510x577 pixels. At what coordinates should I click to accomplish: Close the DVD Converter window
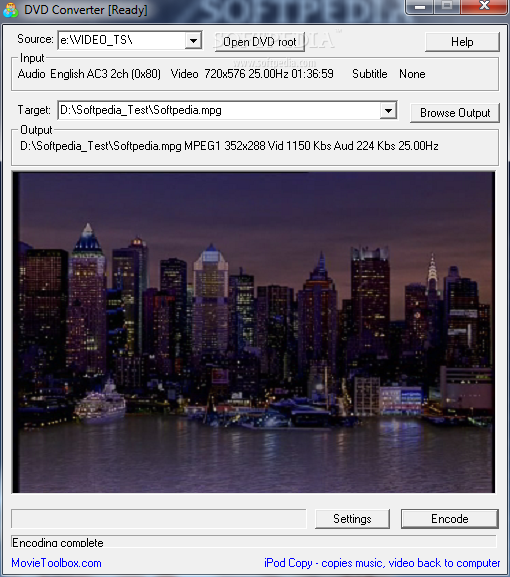(485, 7)
